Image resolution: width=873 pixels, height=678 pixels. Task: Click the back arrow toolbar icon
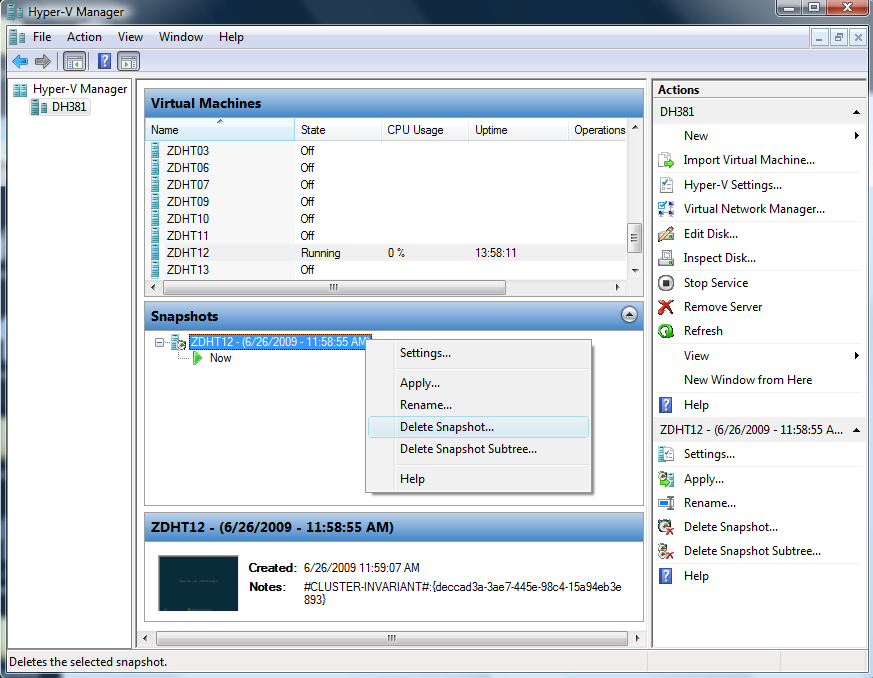click(x=20, y=62)
